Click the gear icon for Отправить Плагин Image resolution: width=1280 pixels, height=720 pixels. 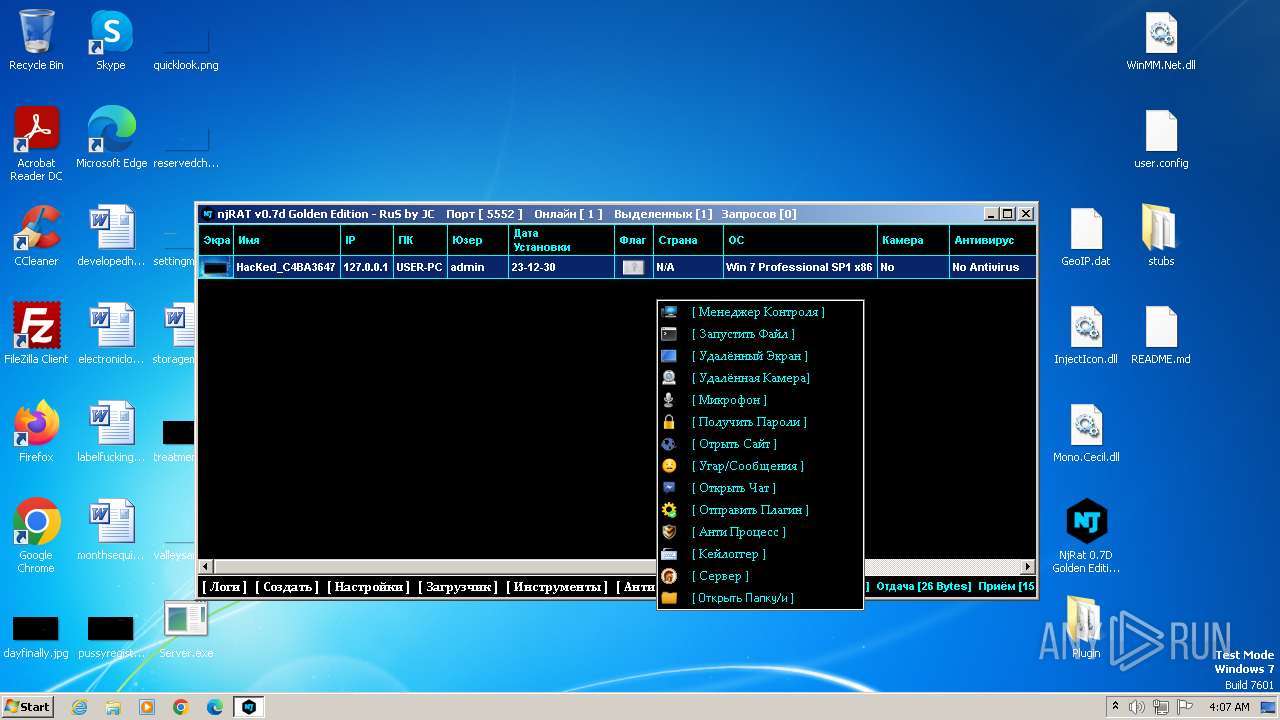click(669, 510)
